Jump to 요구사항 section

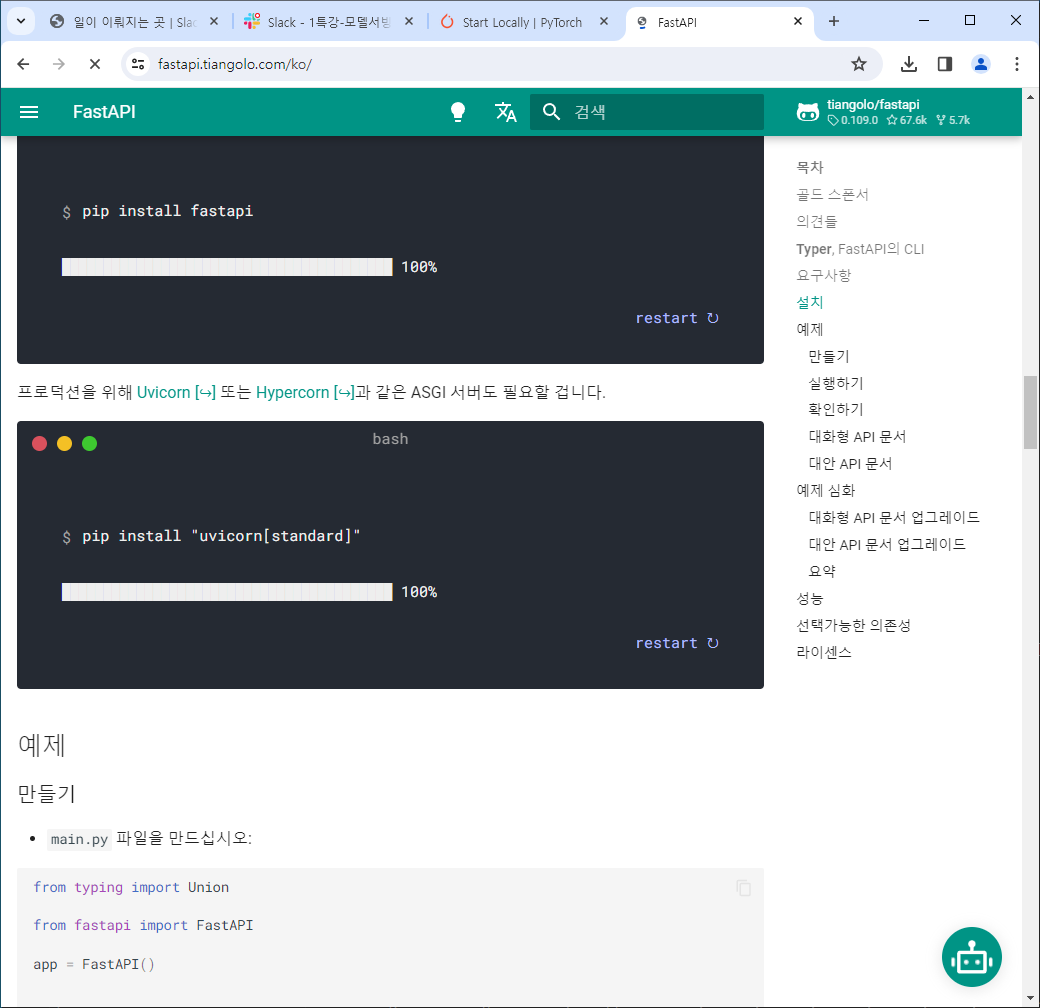[823, 275]
